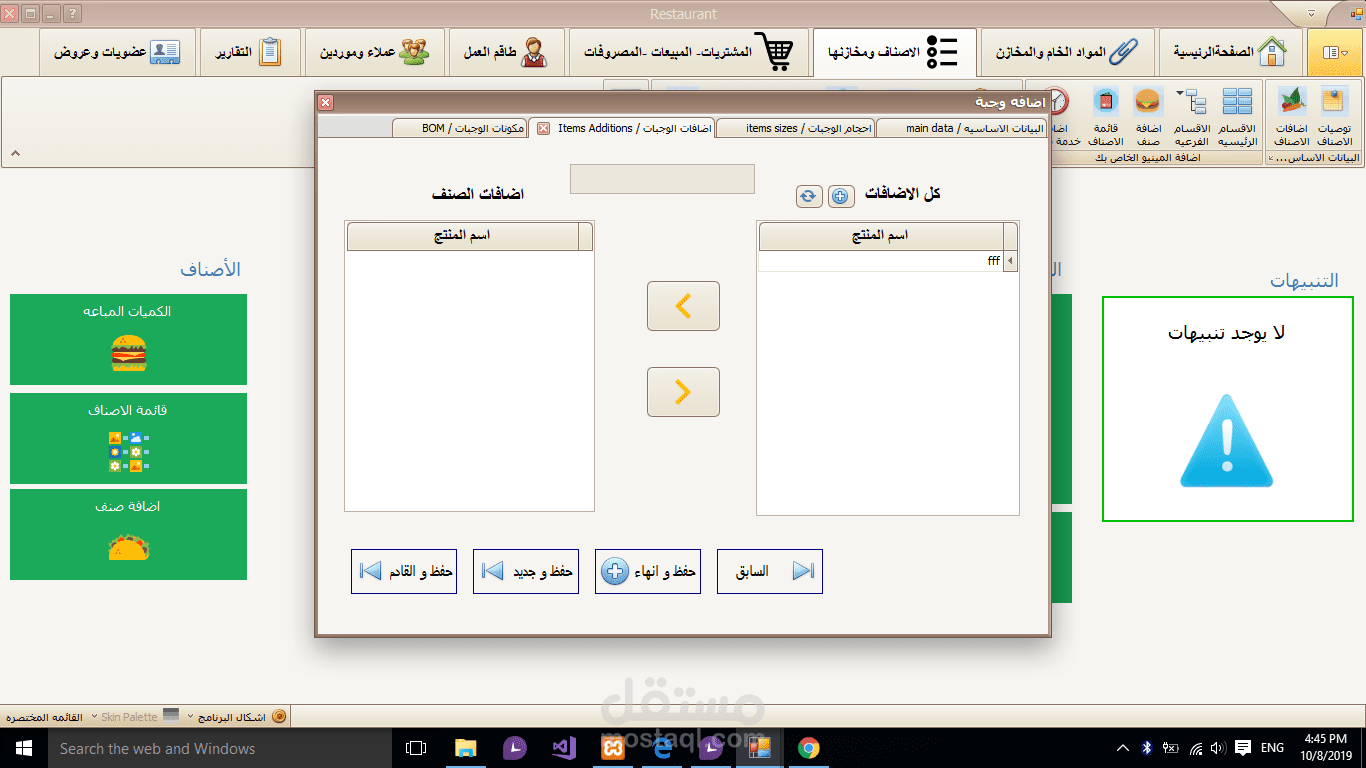1366x768 pixels.
Task: Click the الكميات المباعه green tile
Action: (128, 339)
